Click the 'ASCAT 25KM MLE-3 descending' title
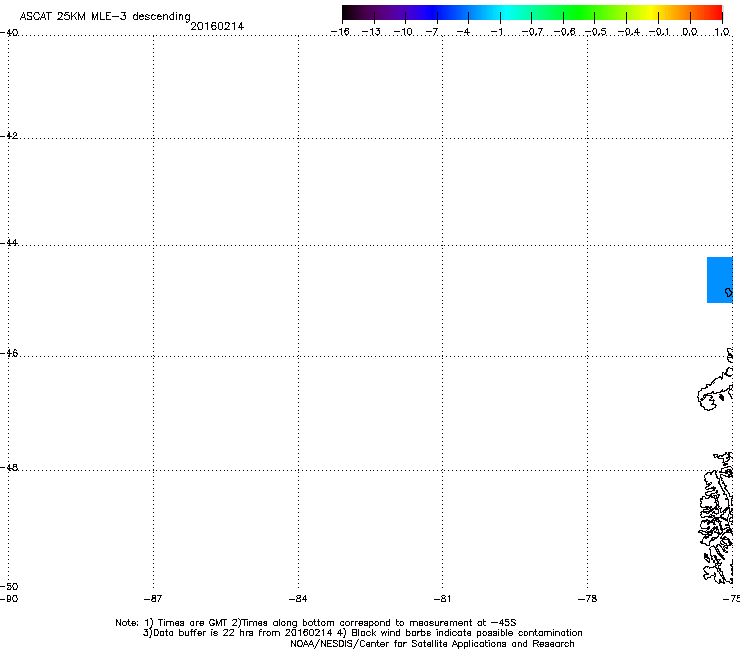 (x=105, y=17)
